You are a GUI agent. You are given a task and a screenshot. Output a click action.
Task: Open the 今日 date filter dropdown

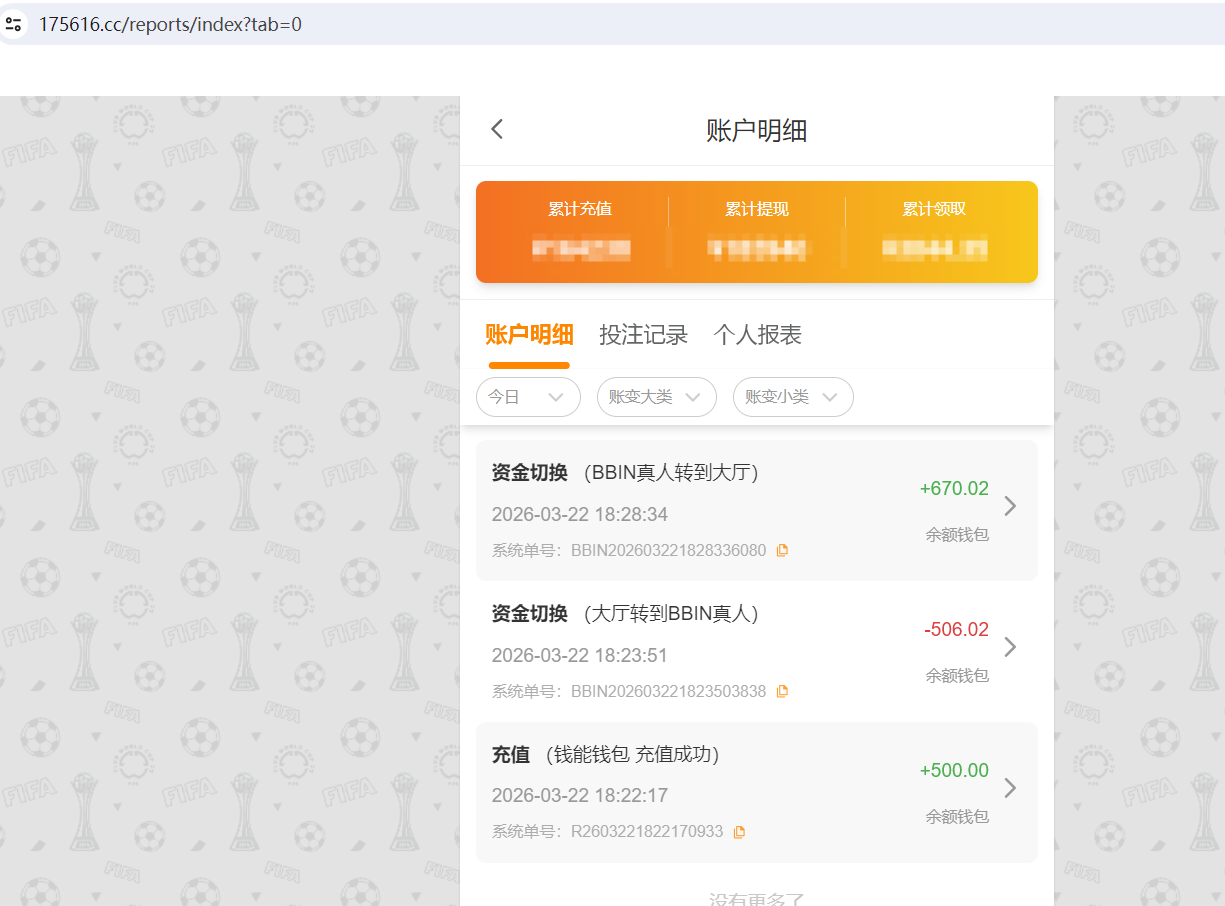pos(528,397)
